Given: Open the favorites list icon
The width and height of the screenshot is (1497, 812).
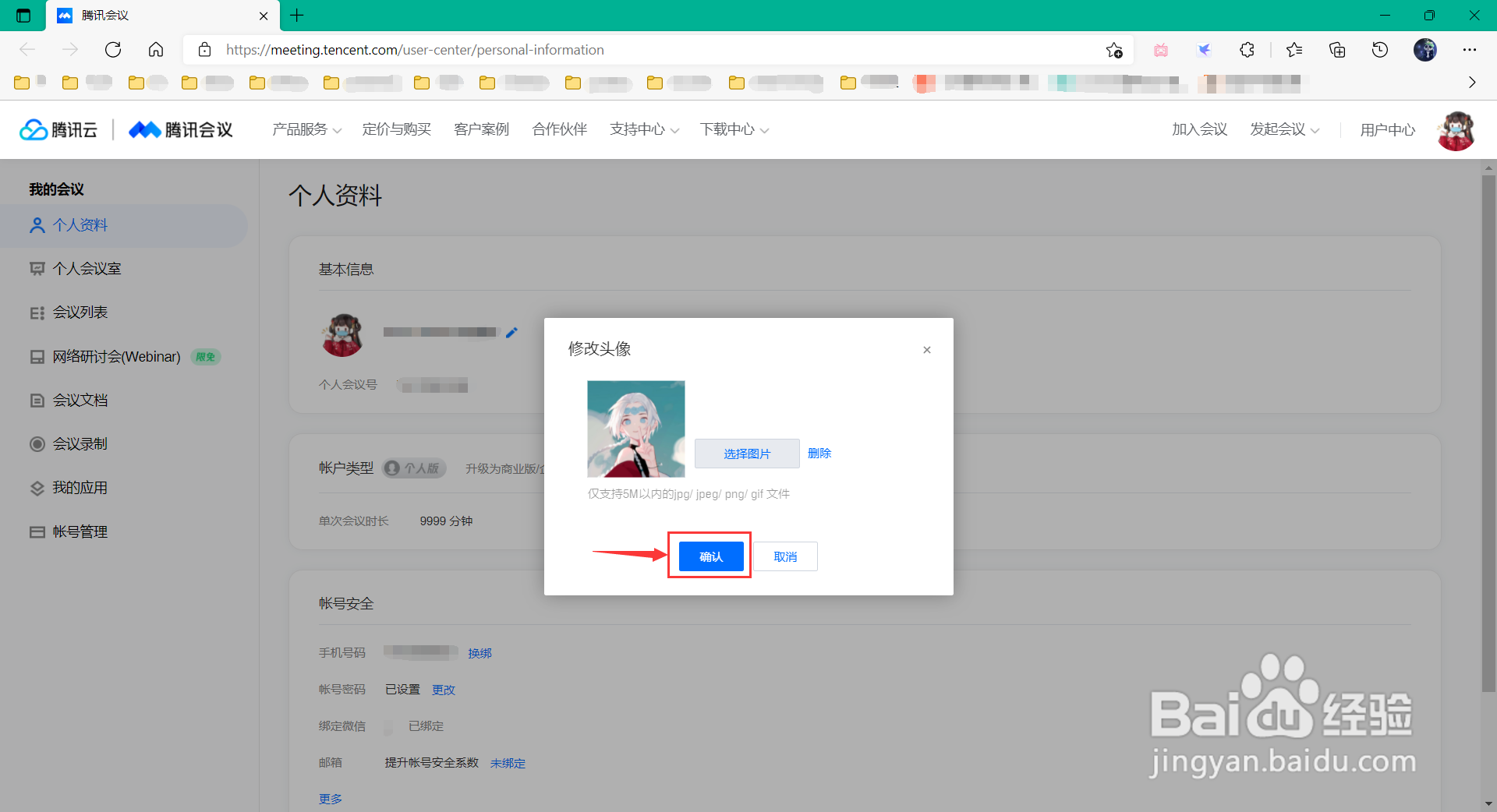Looking at the screenshot, I should (x=1294, y=50).
